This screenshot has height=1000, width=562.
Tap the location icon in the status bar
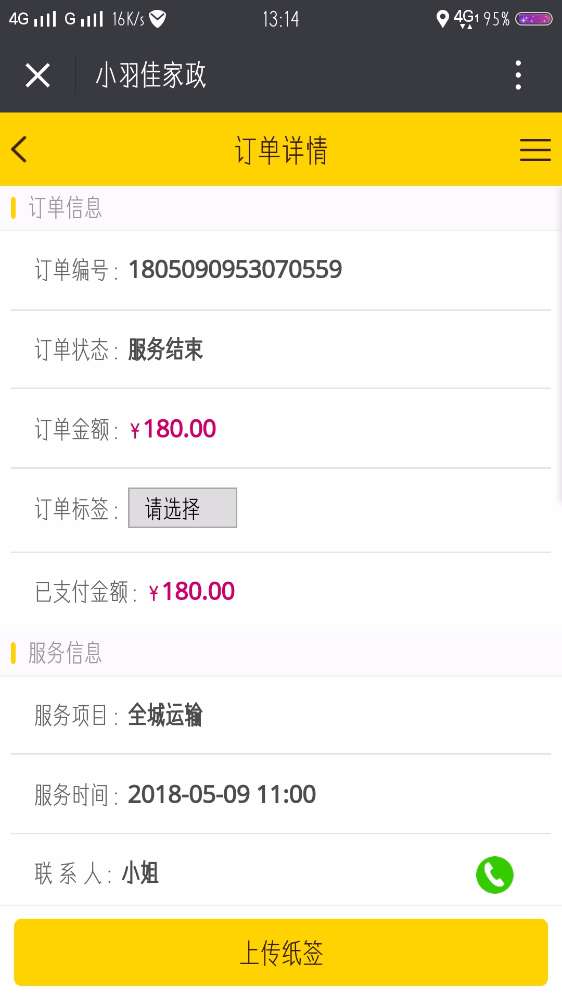pos(442,18)
